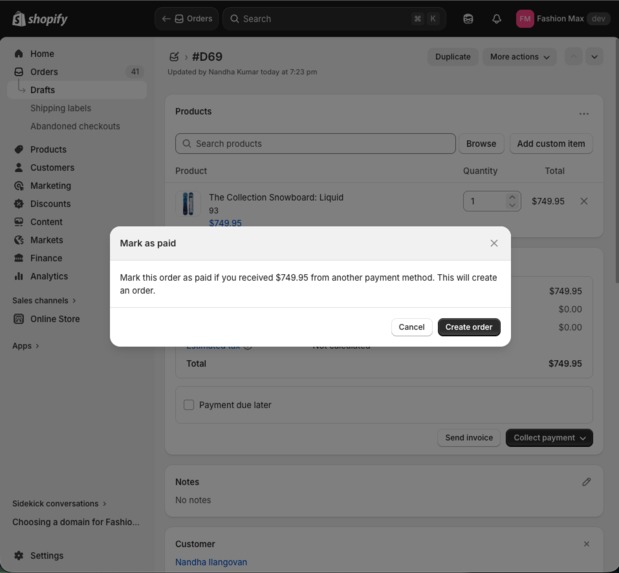Click the page vertical scrollbar
The width and height of the screenshot is (619, 573).
[616, 160]
